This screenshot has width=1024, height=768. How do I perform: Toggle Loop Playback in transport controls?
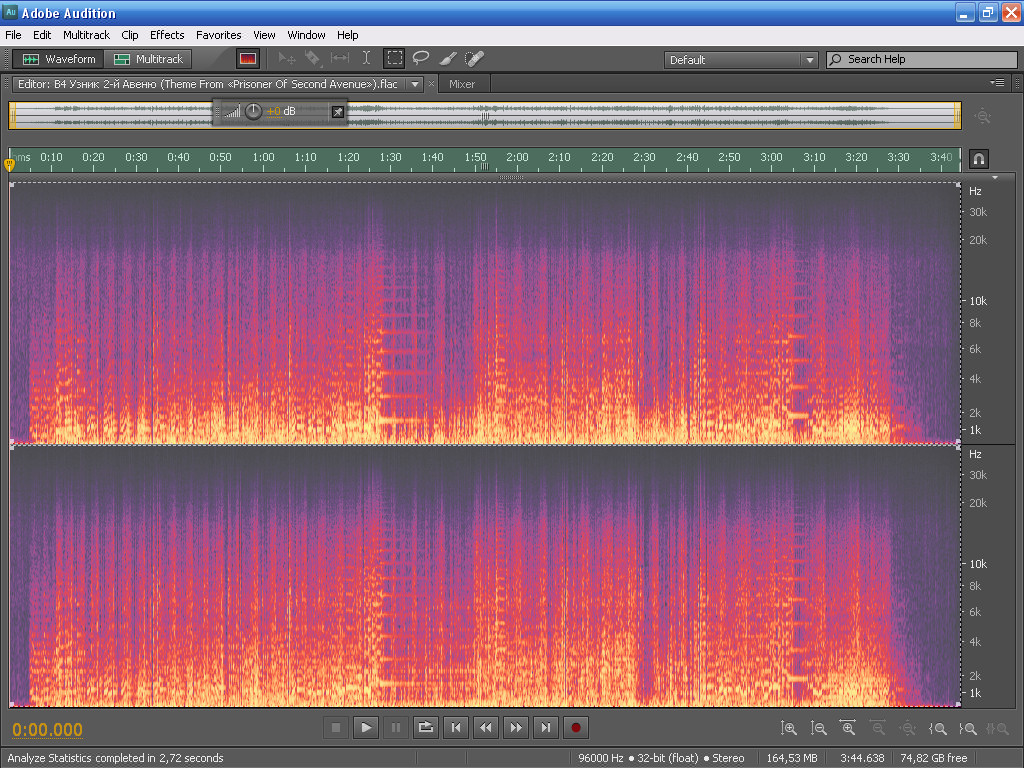(425, 728)
